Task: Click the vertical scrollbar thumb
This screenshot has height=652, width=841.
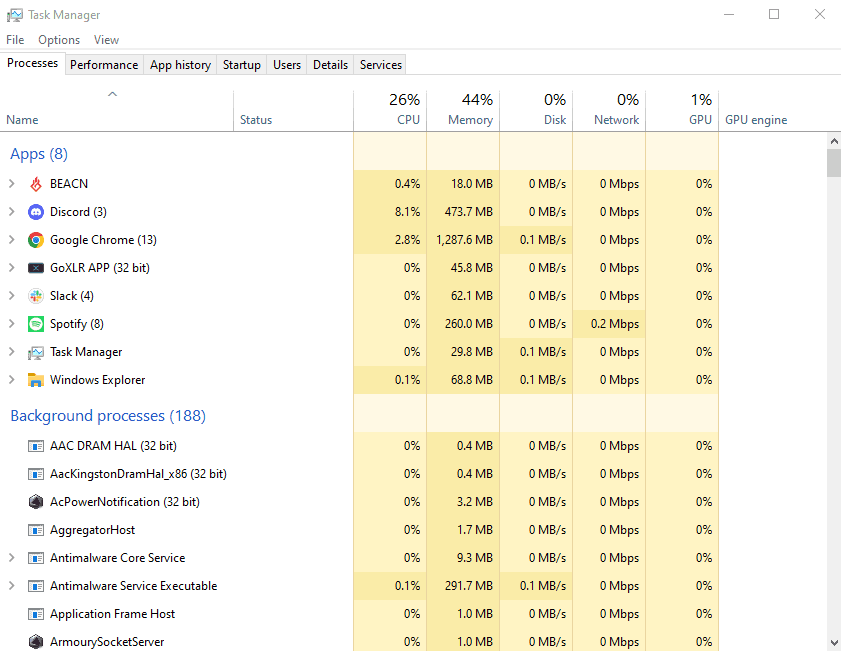Action: tap(833, 162)
